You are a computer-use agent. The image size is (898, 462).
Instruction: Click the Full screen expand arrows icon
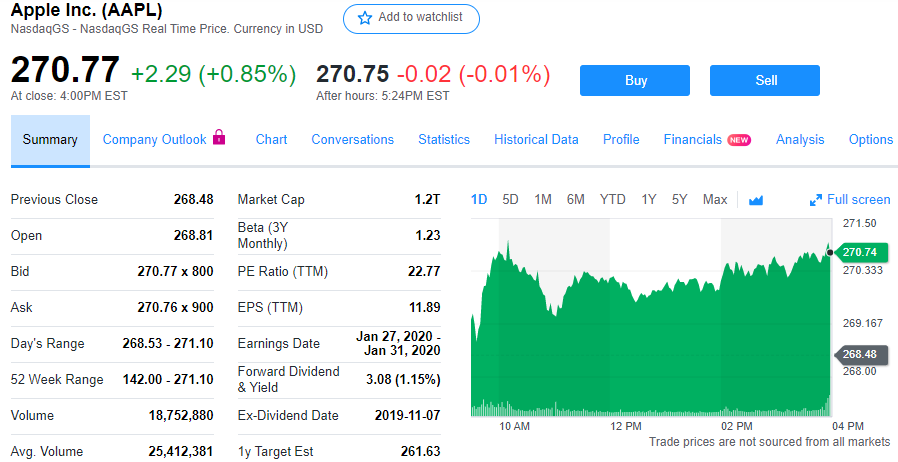816,200
